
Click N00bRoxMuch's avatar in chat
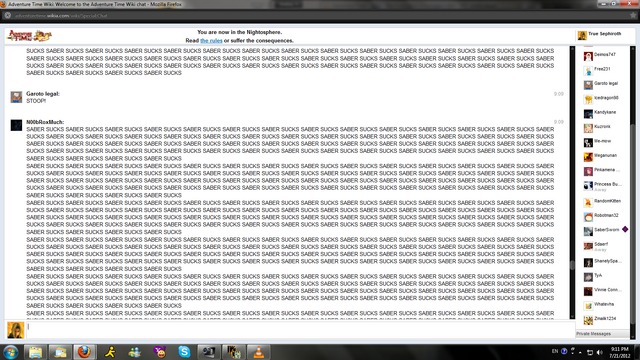(x=16, y=125)
